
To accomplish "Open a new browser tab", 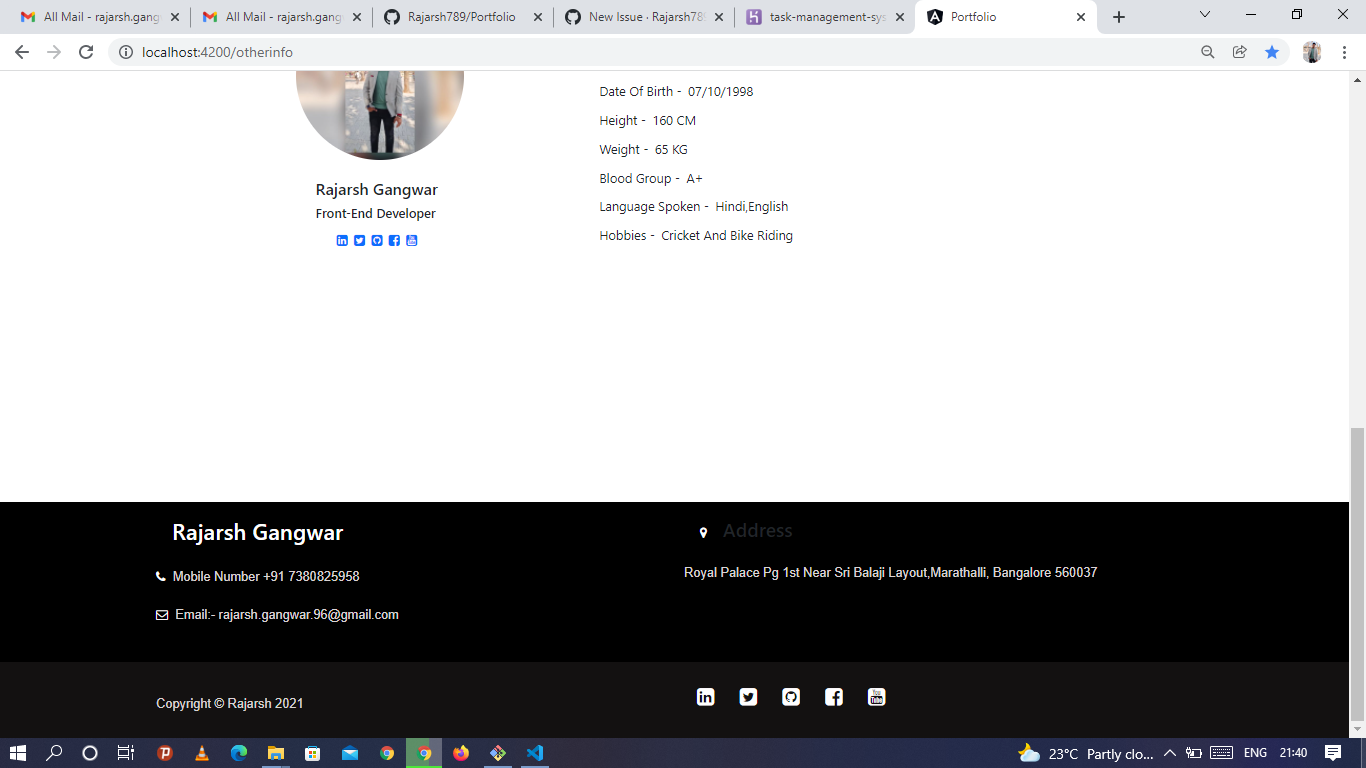I will tap(1119, 17).
